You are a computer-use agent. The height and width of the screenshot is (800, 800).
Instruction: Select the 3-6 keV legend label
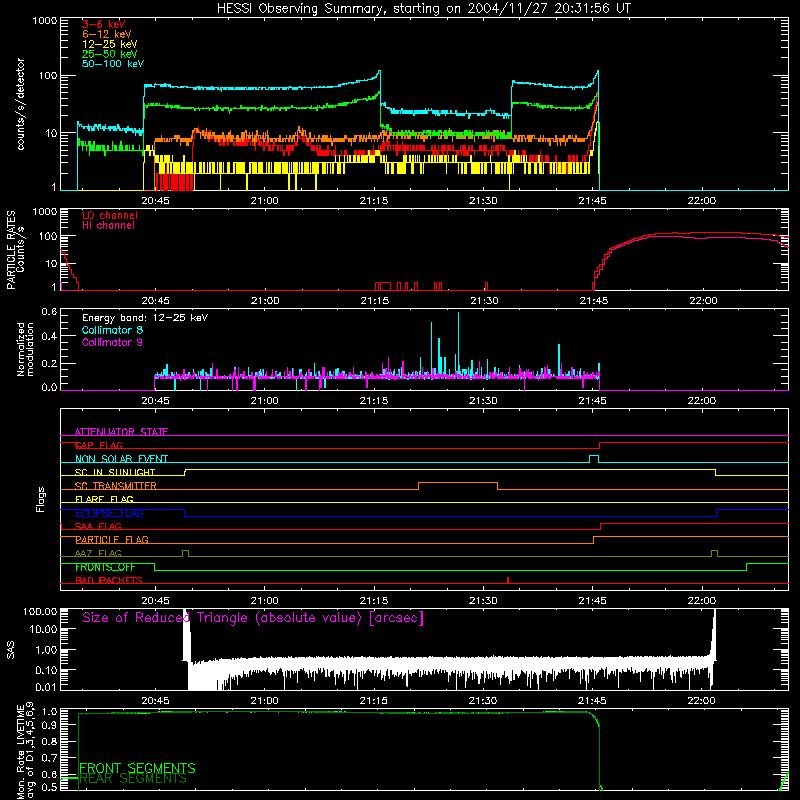[104, 24]
